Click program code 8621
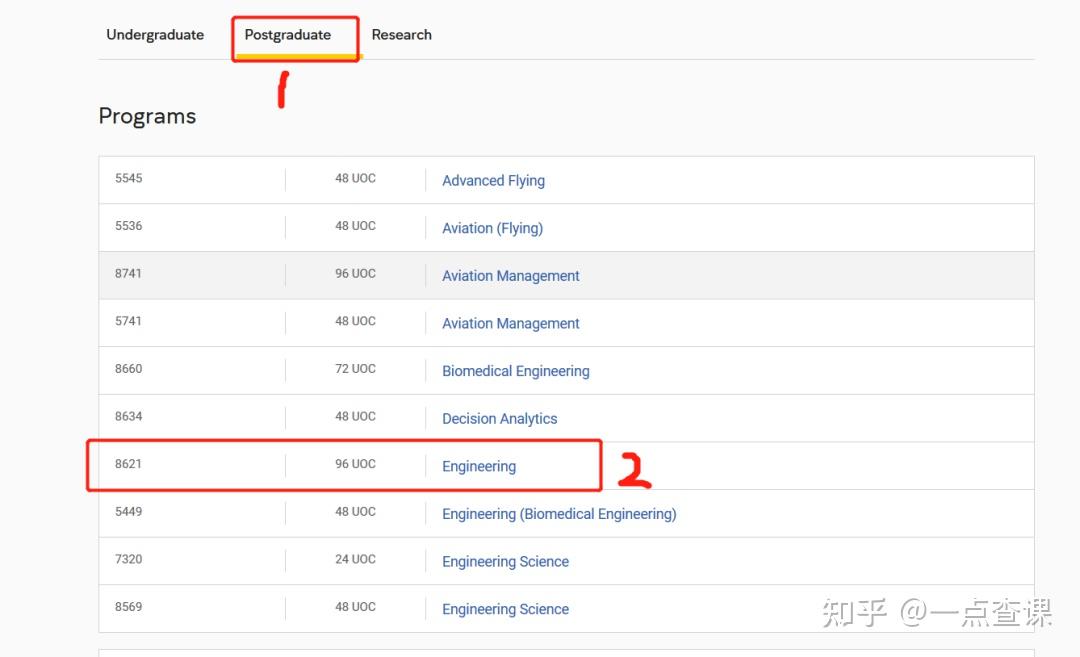Image resolution: width=1080 pixels, height=657 pixels. pos(128,464)
